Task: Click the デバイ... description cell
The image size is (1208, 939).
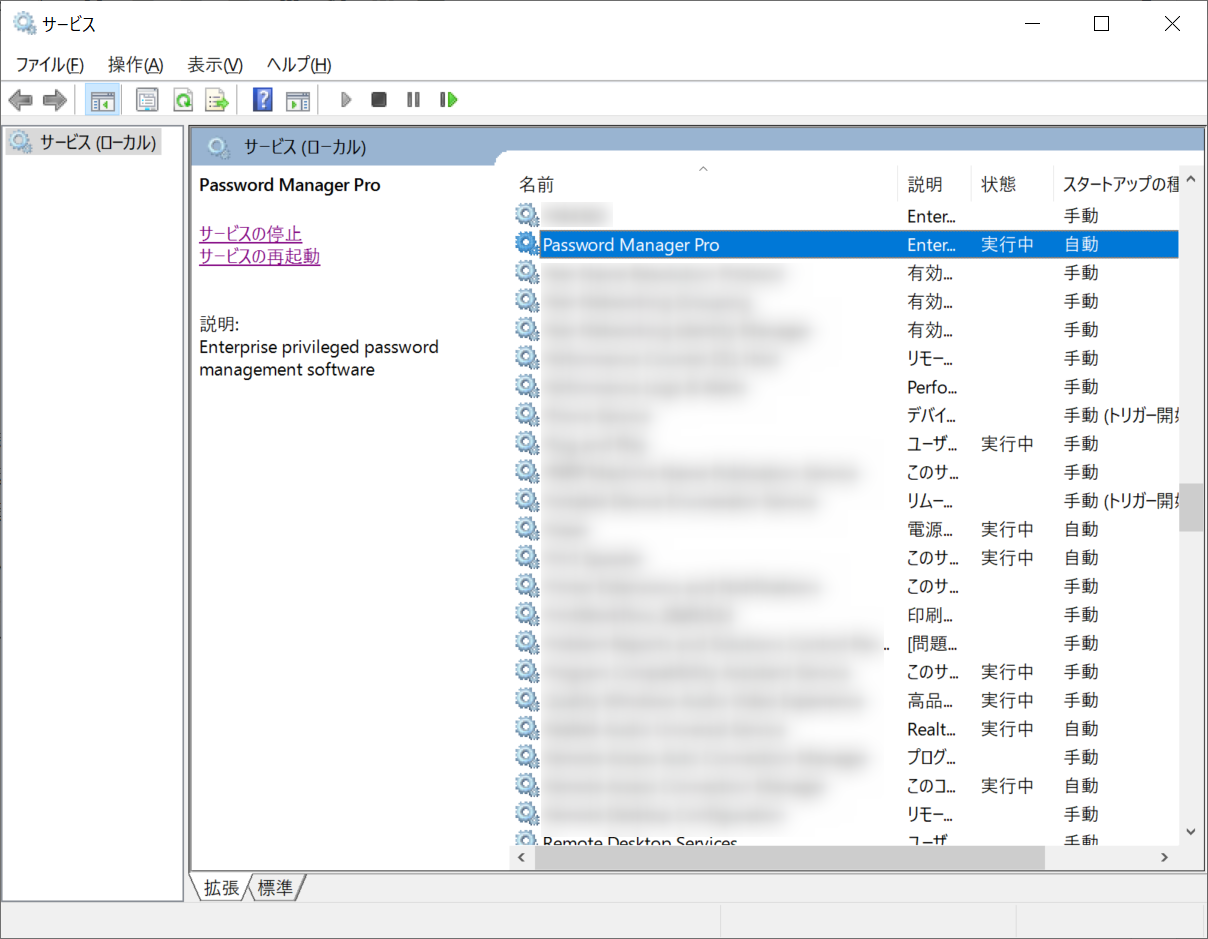Action: point(931,415)
